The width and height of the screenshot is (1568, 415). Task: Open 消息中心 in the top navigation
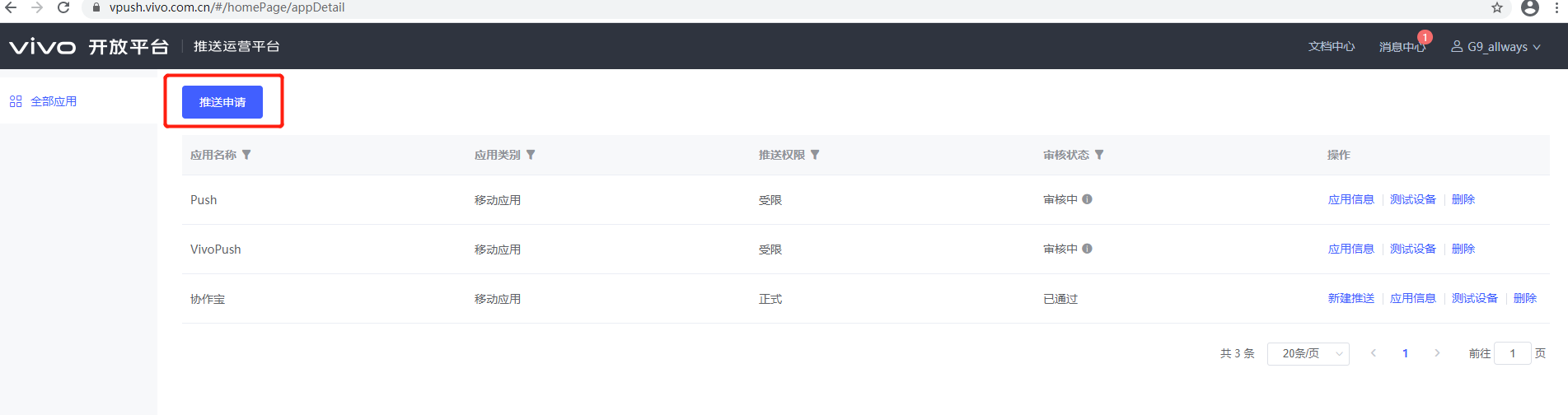tap(1402, 47)
